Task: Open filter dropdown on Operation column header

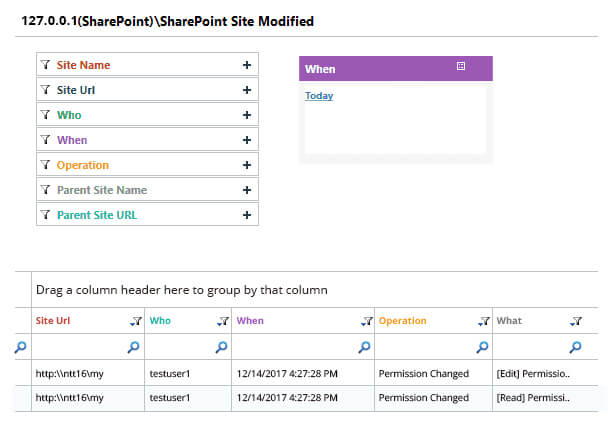Action: point(484,321)
